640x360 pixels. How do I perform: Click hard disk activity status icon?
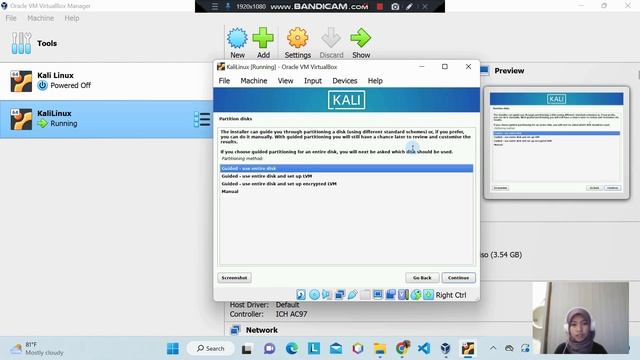[301, 295]
